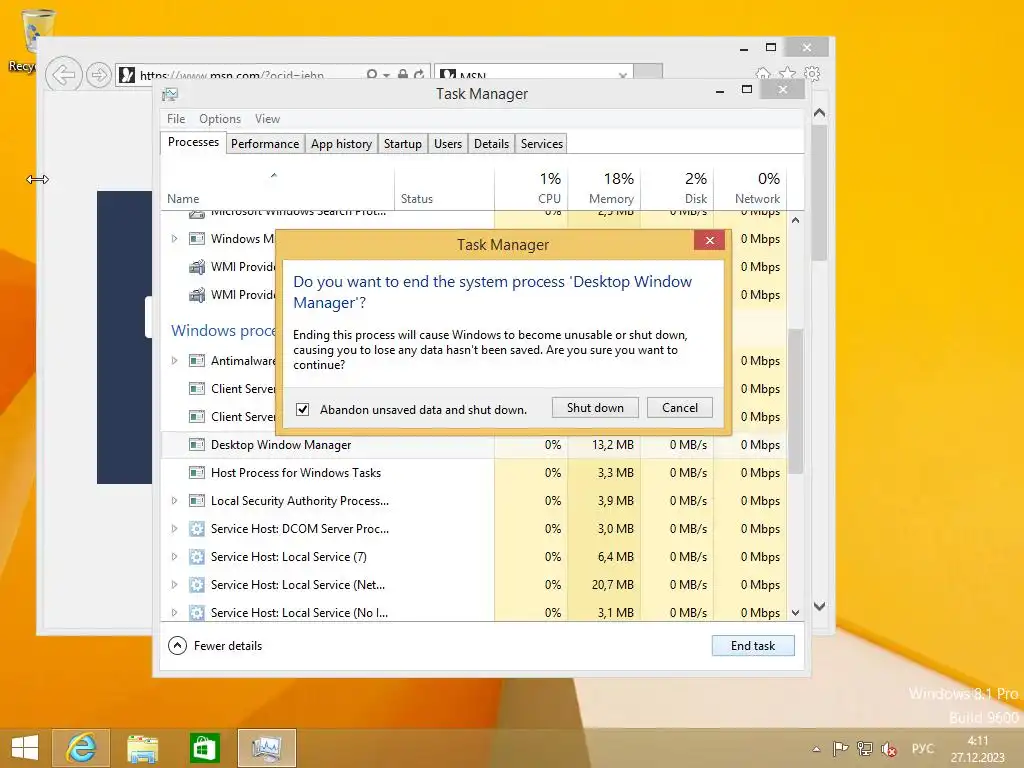1024x768 pixels.
Task: Refresh the page in Internet Explorer
Action: (419, 74)
